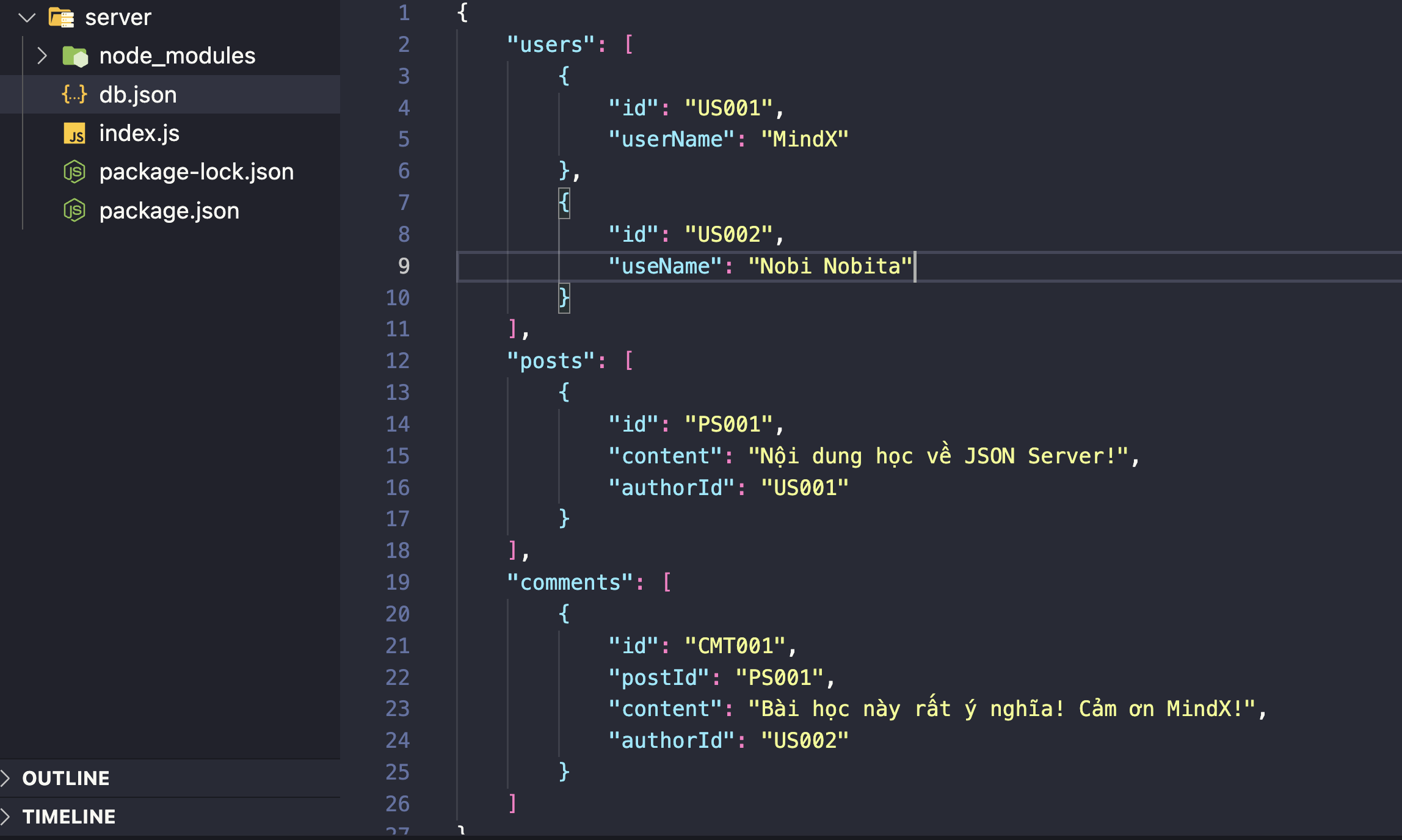Open package-lock.json in the explorer
The image size is (1402, 840).
coord(196,172)
